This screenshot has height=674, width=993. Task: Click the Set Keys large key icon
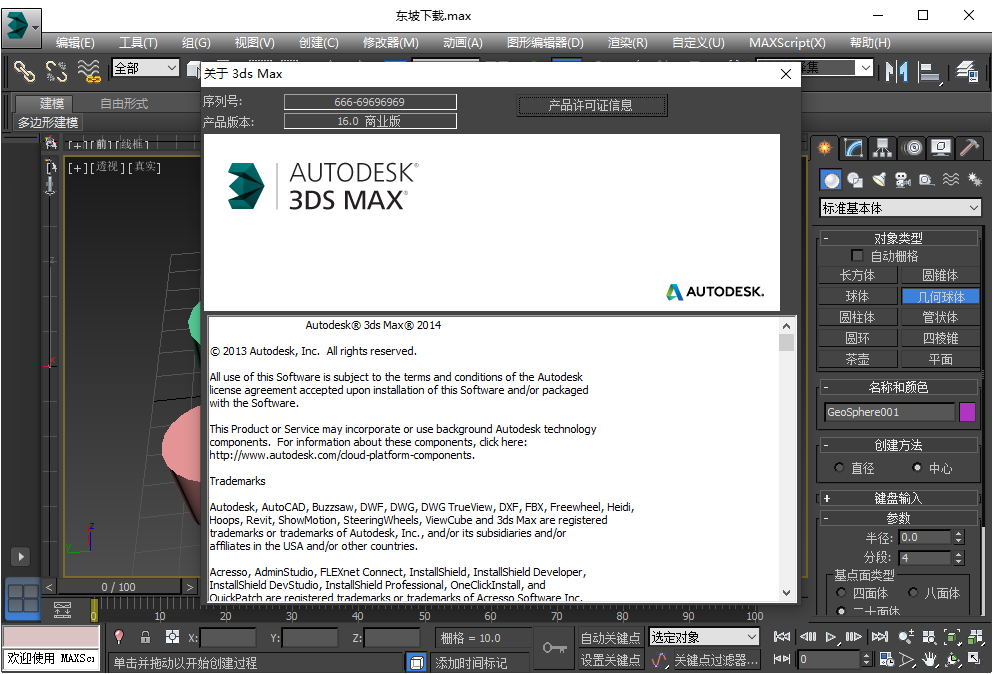[x=554, y=647]
